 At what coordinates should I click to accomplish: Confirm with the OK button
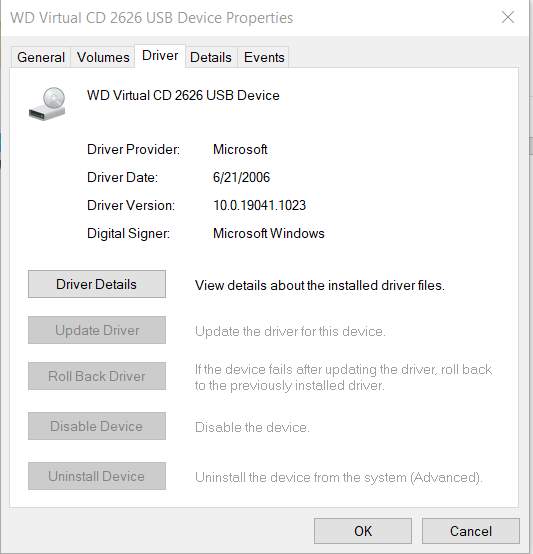pyautogui.click(x=363, y=531)
